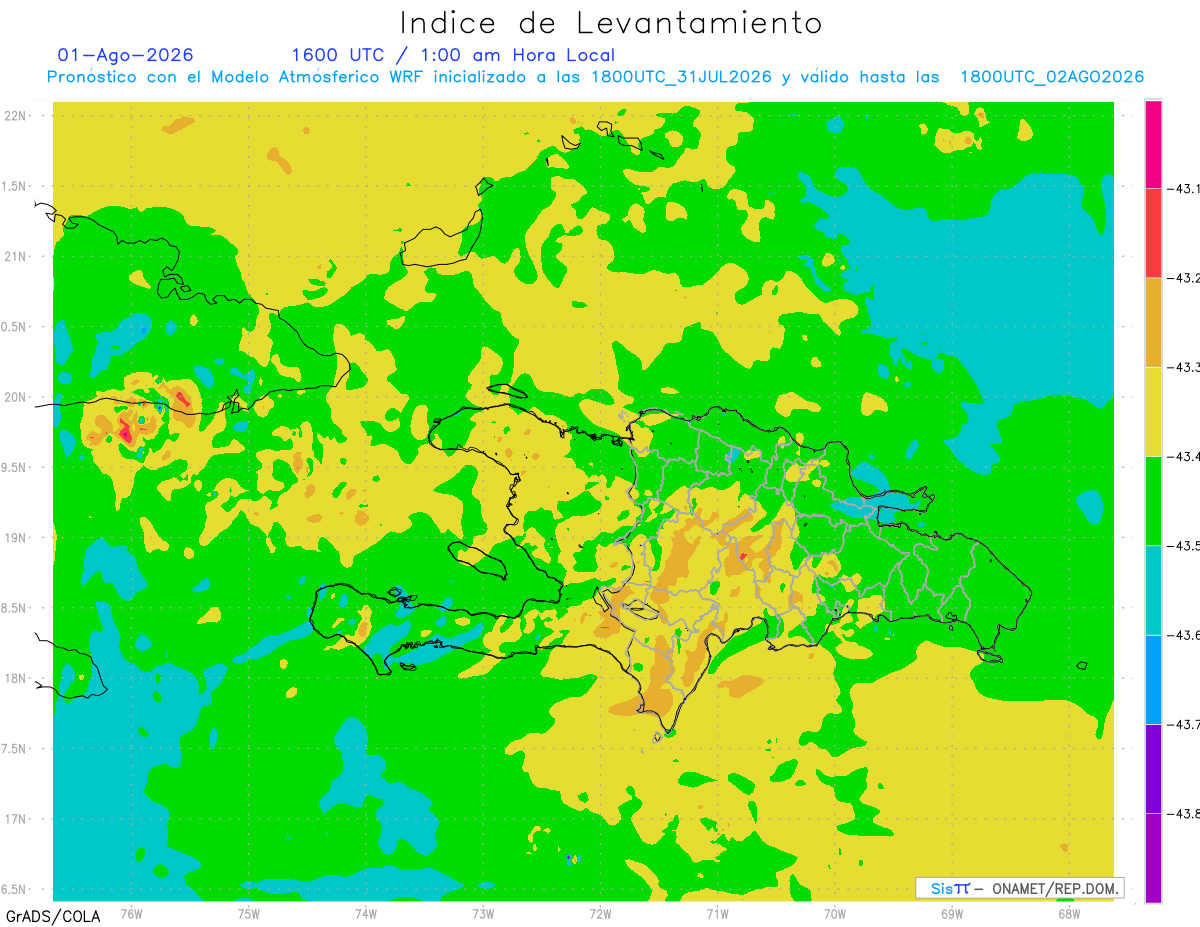This screenshot has width=1200, height=927.
Task: Select the green color bar segment
Action: (x=1153, y=500)
